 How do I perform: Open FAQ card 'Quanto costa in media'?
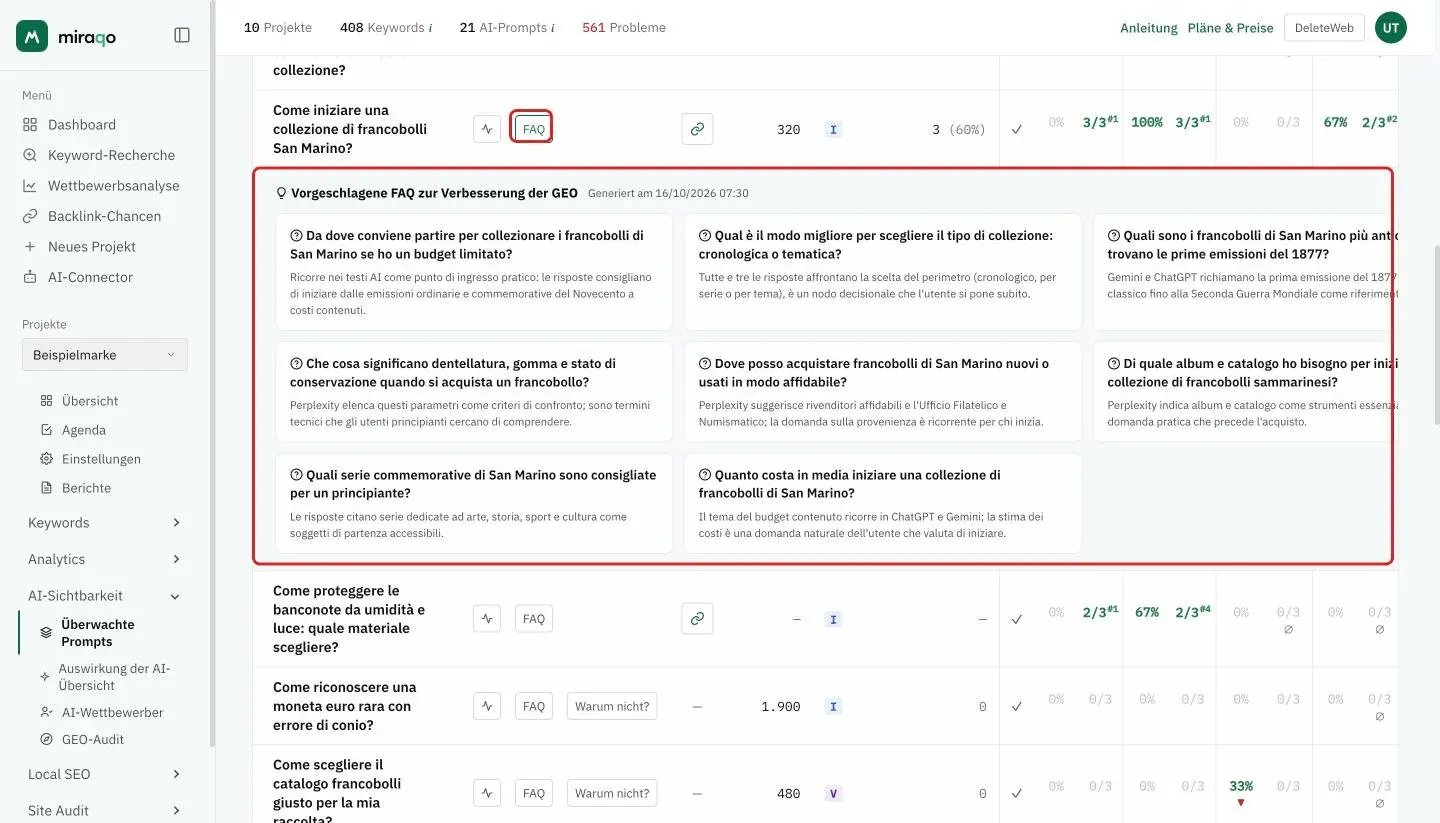[883, 503]
